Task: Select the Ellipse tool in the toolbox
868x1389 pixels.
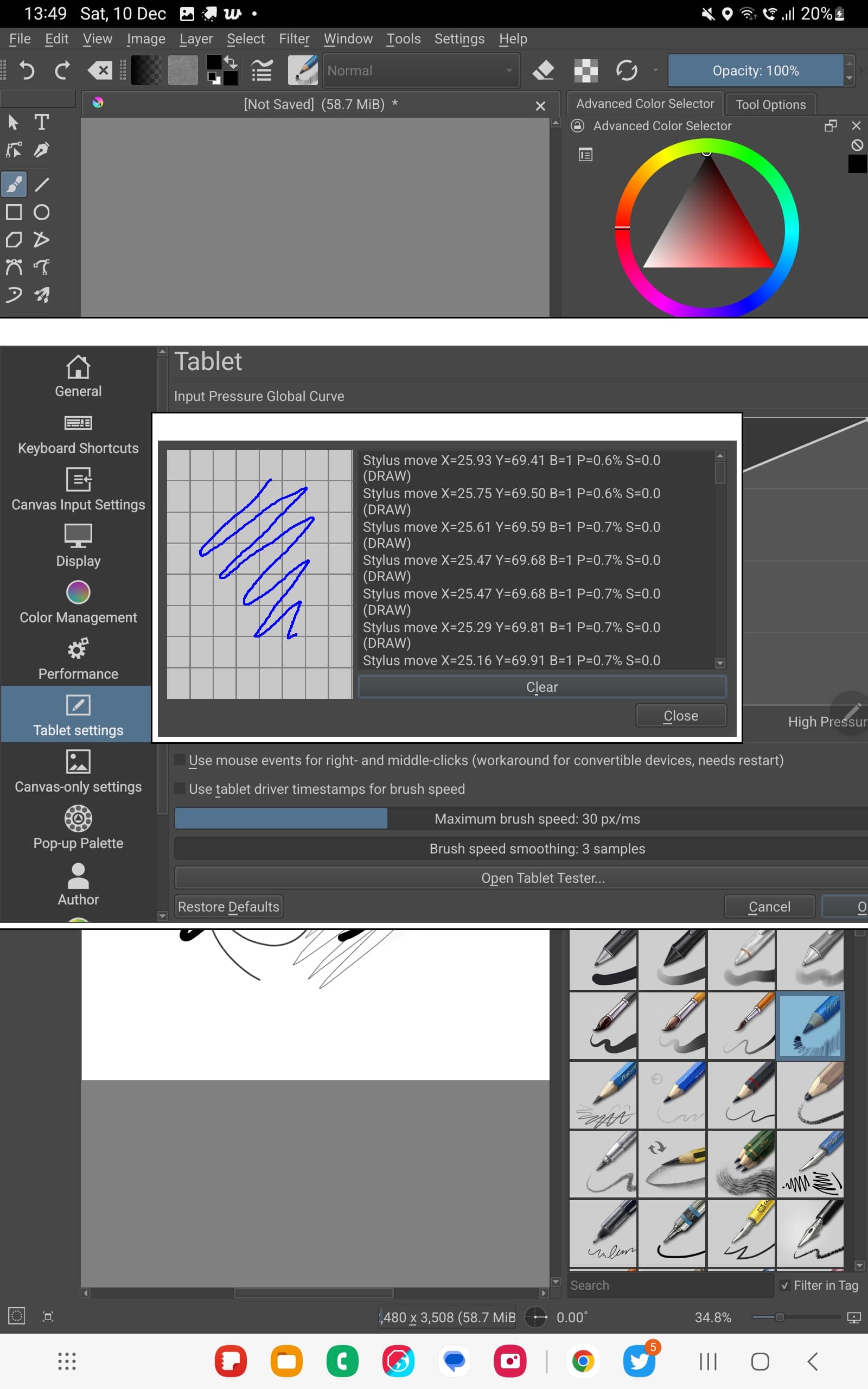Action: [41, 212]
